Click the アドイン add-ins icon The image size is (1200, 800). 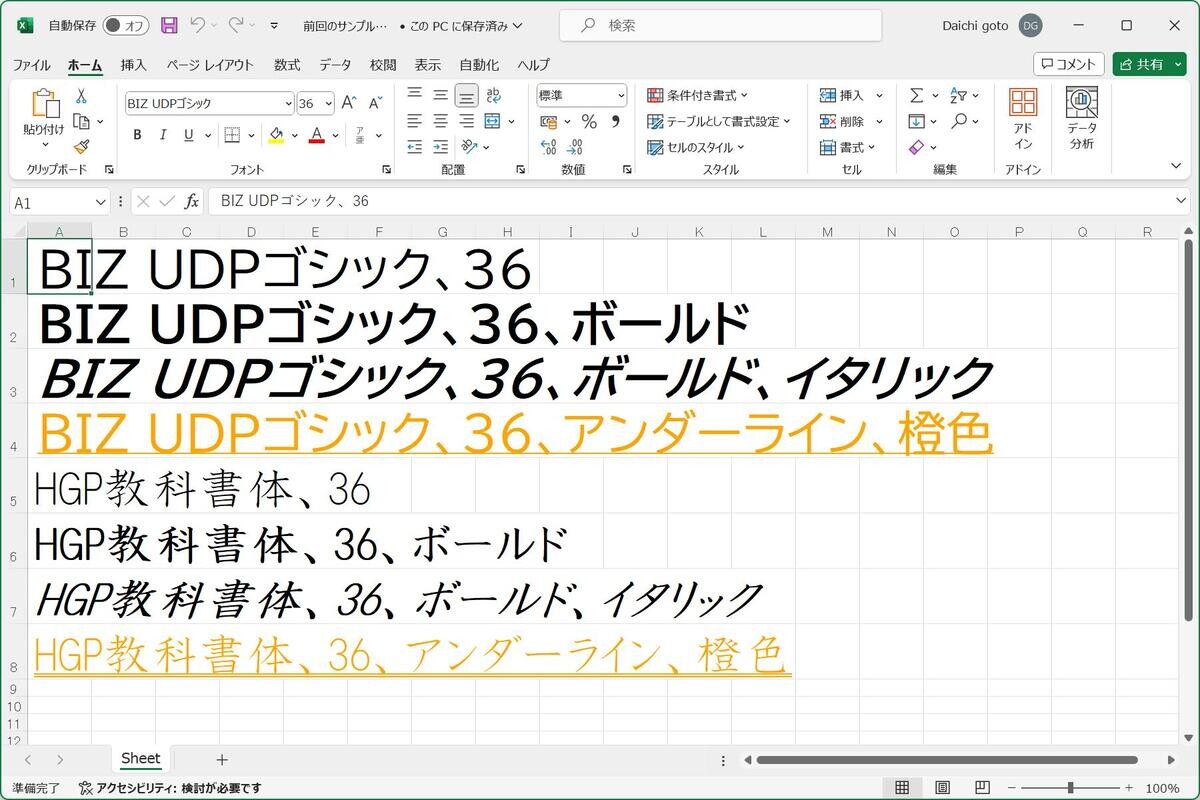pos(1022,118)
